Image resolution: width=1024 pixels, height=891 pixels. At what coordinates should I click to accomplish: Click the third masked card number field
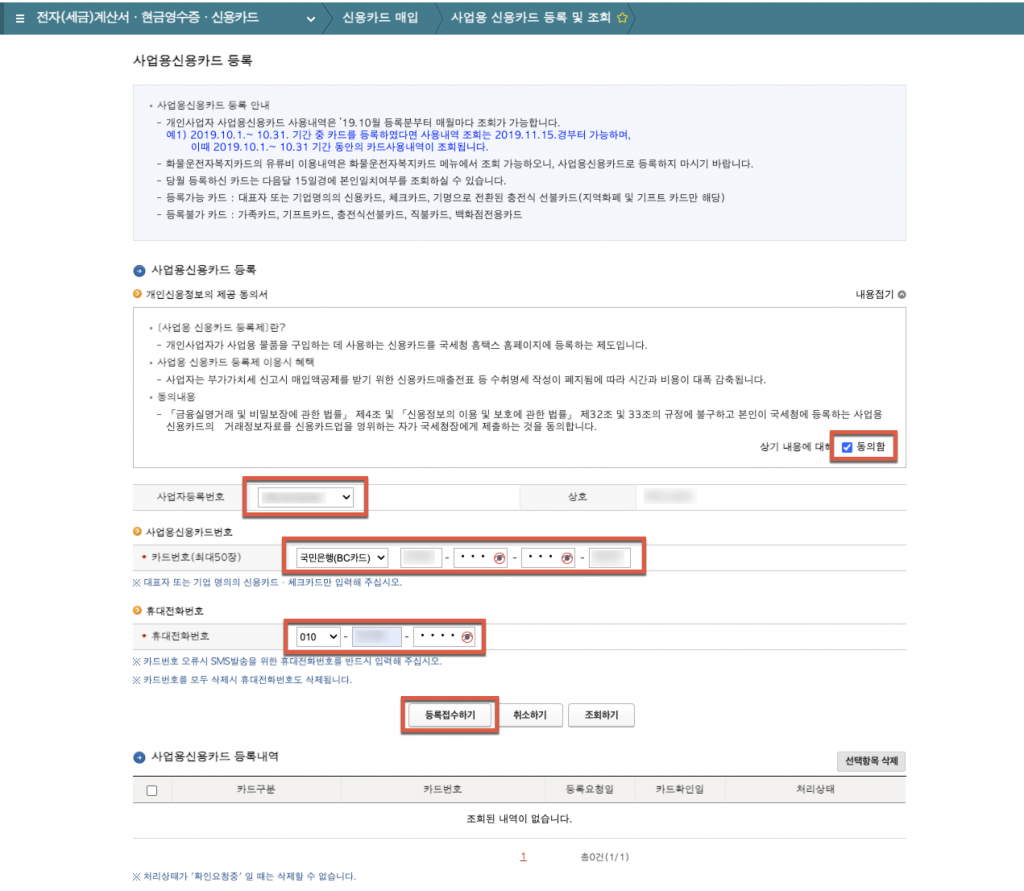[548, 558]
